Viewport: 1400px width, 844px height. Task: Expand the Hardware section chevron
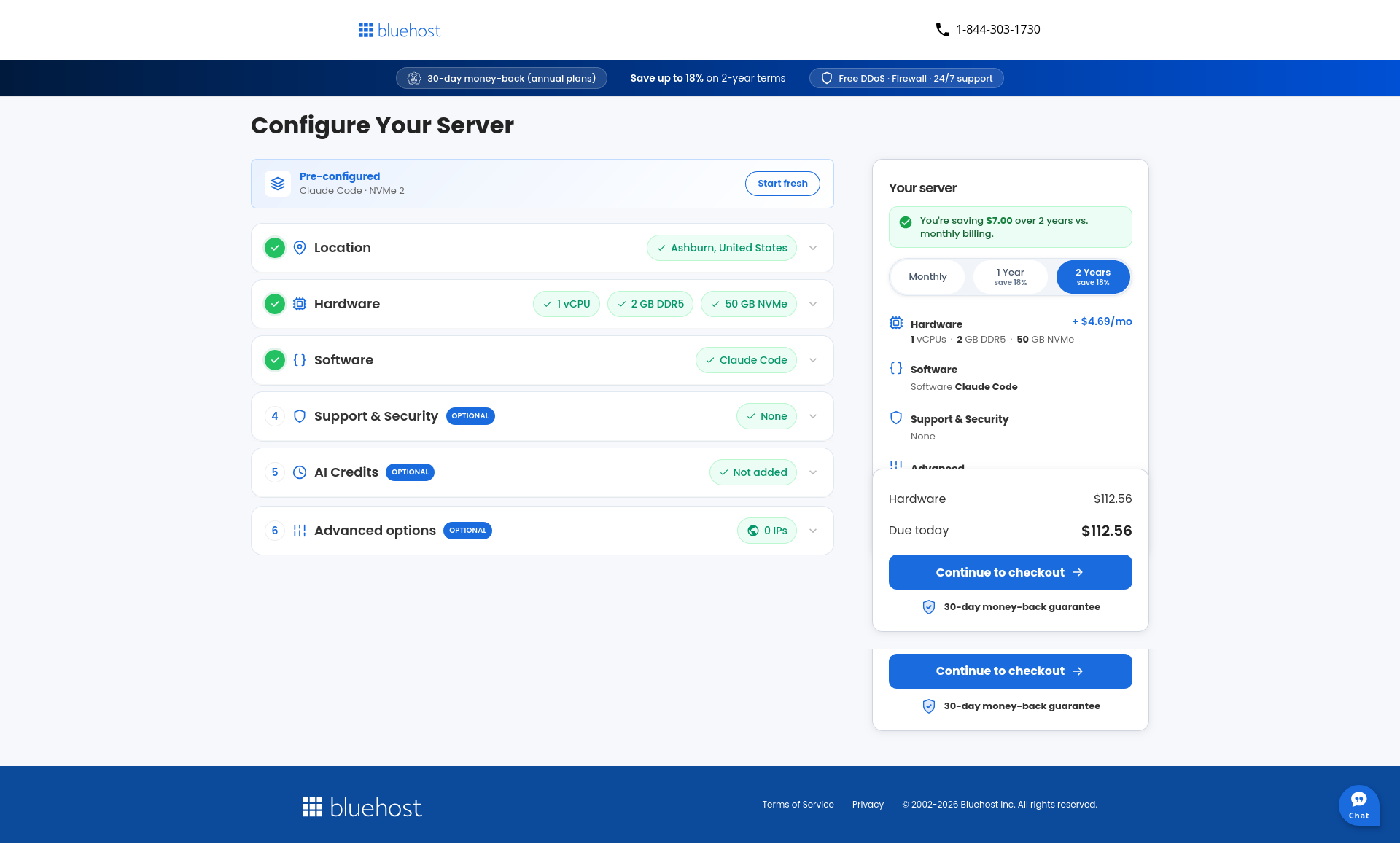[x=813, y=304]
